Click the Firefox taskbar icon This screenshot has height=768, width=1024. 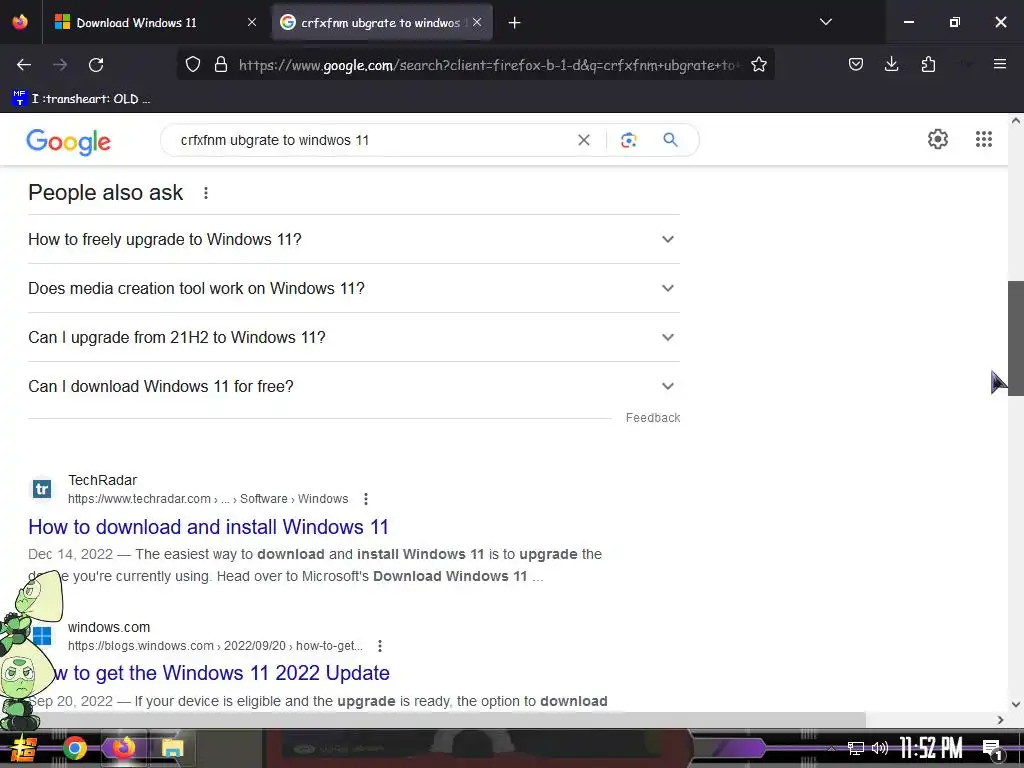[123, 748]
